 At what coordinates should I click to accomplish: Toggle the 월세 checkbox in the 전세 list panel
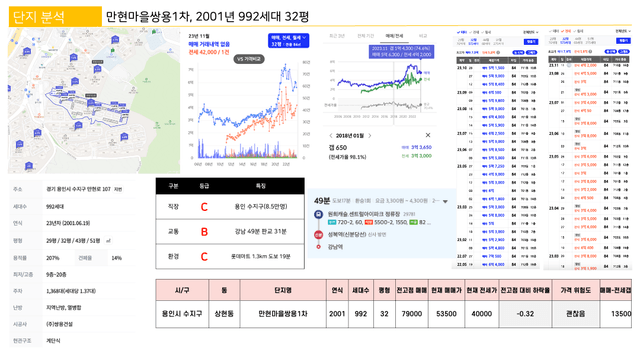578,31
